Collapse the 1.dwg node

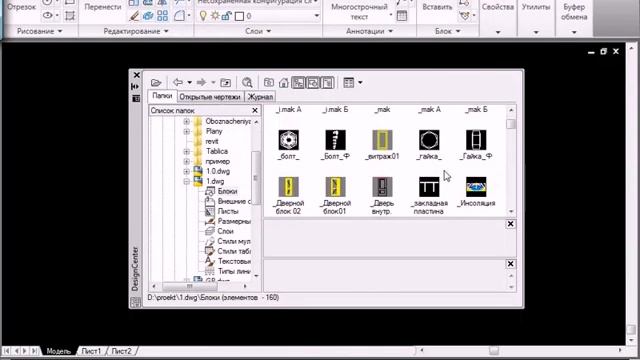pyautogui.click(x=187, y=182)
